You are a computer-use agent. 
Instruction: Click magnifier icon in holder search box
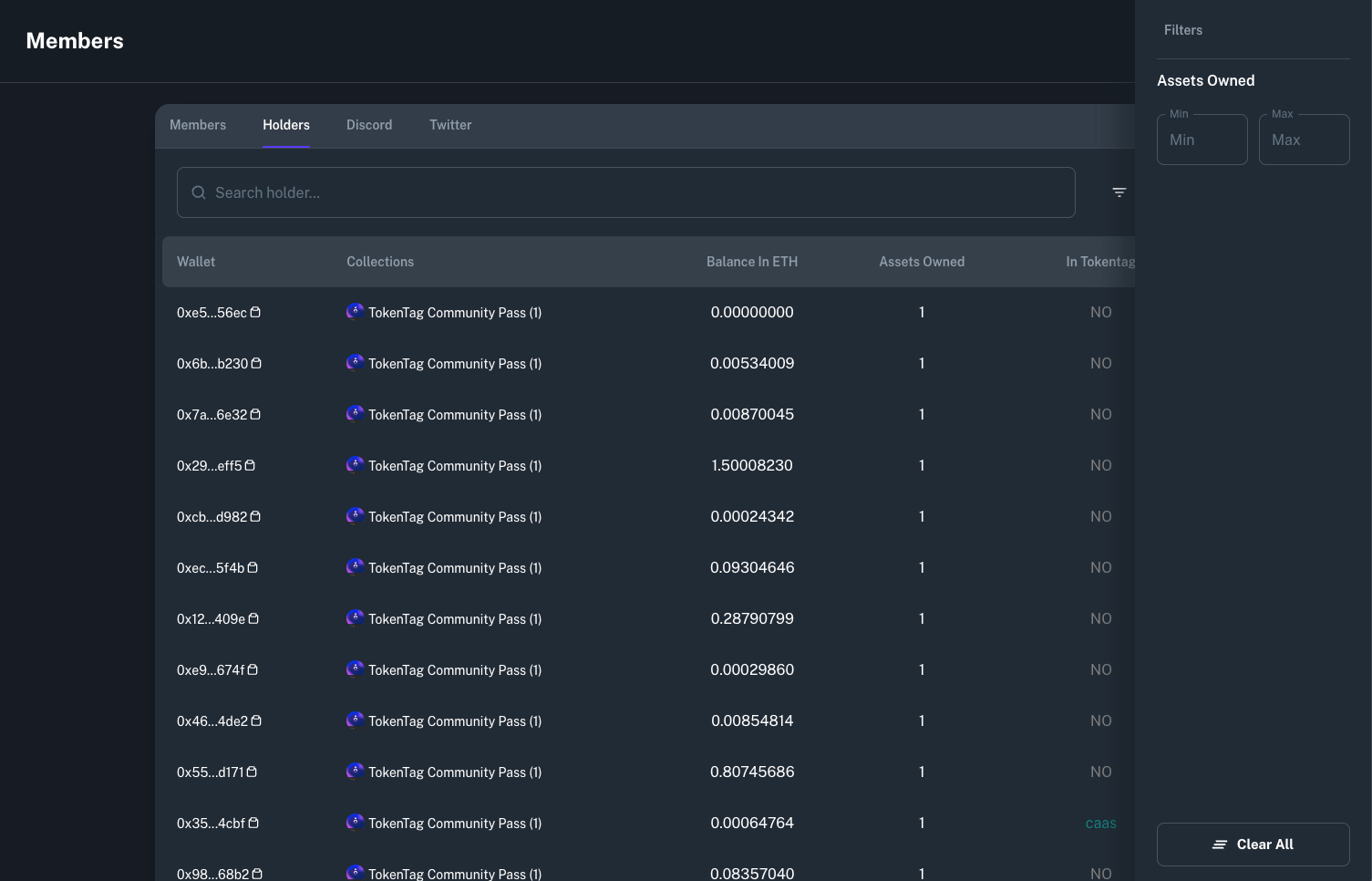199,192
